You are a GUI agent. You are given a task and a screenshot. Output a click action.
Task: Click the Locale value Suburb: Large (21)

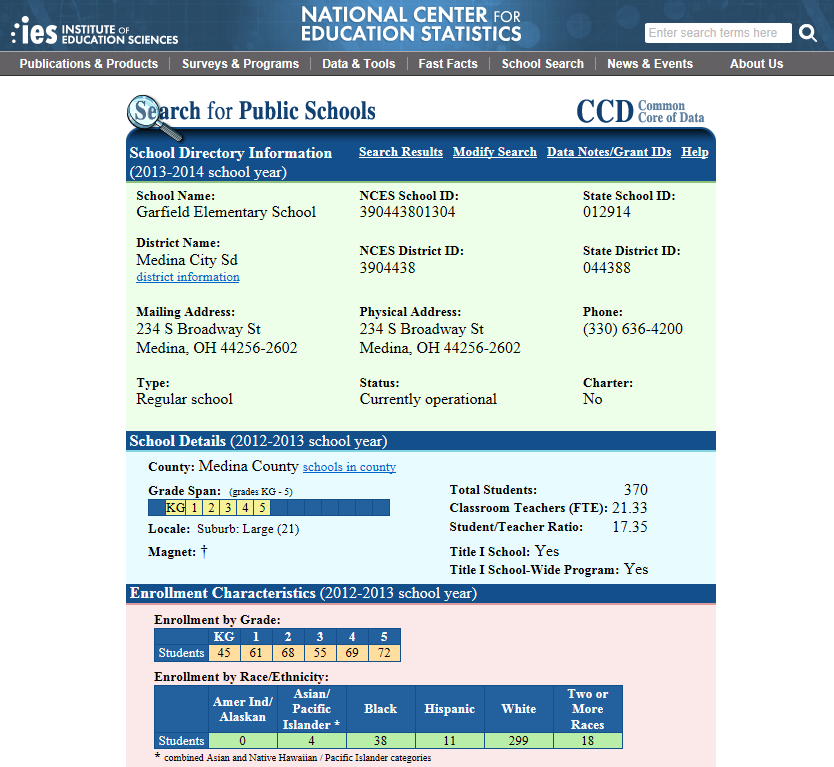click(x=248, y=529)
